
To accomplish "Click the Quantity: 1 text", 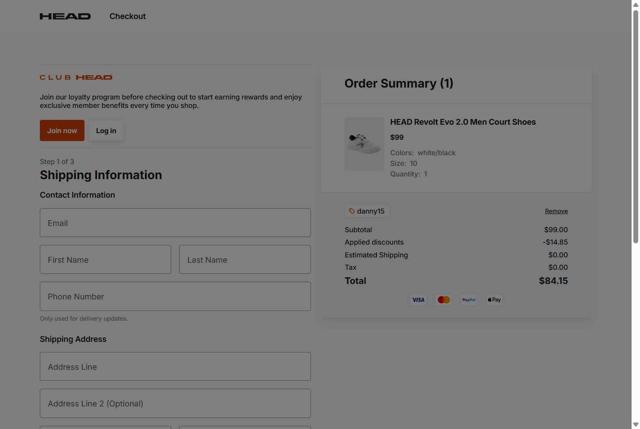I will [409, 174].
